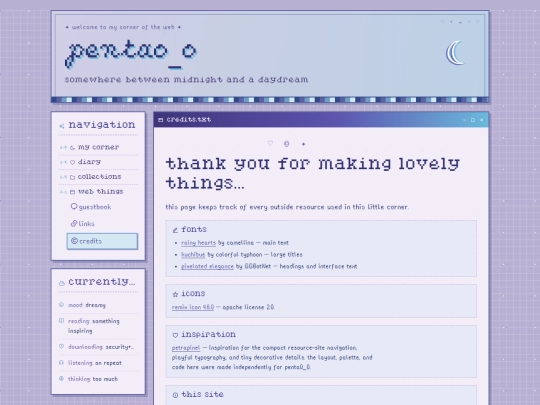Screen dimensions: 540x405
Task: Open the rainy hearts font link
Action: pyautogui.click(x=198, y=243)
